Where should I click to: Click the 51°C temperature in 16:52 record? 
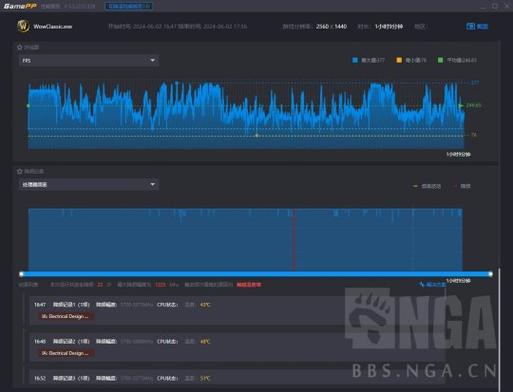pyautogui.click(x=205, y=378)
